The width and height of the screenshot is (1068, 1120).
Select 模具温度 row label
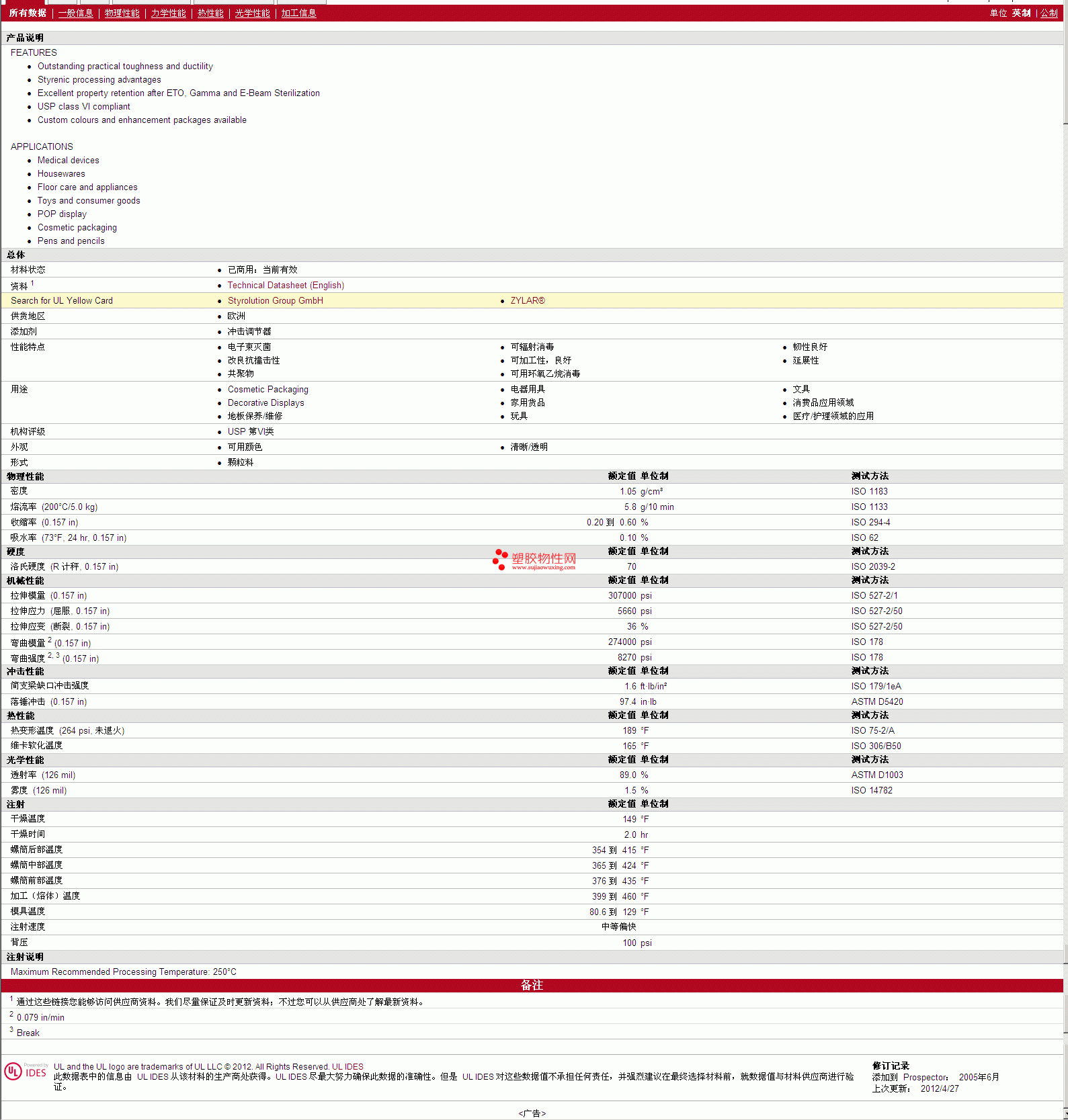click(x=28, y=912)
